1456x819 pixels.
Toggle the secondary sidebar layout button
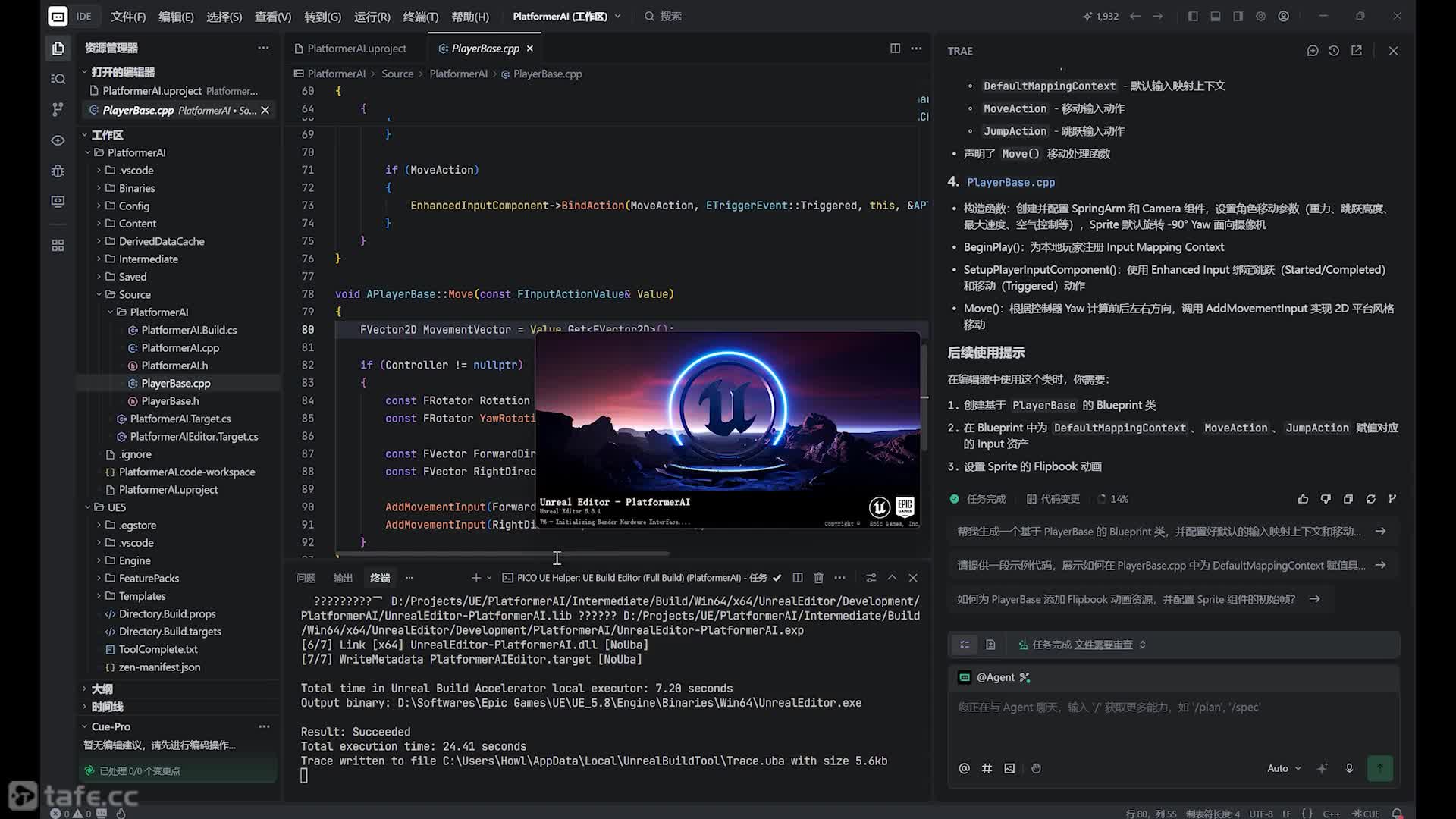tap(1238, 16)
